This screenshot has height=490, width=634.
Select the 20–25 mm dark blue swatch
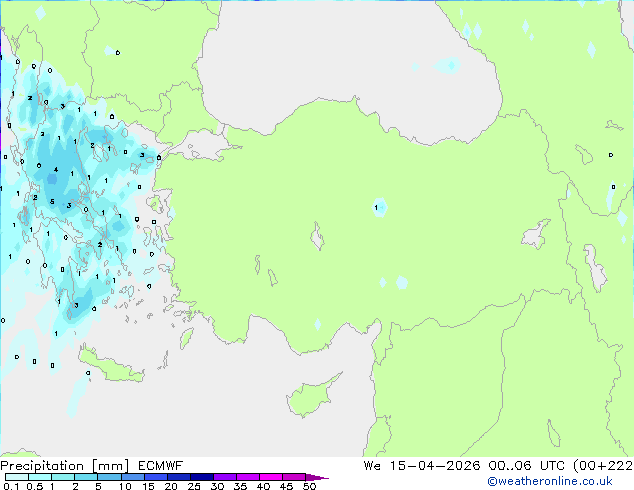[178, 477]
